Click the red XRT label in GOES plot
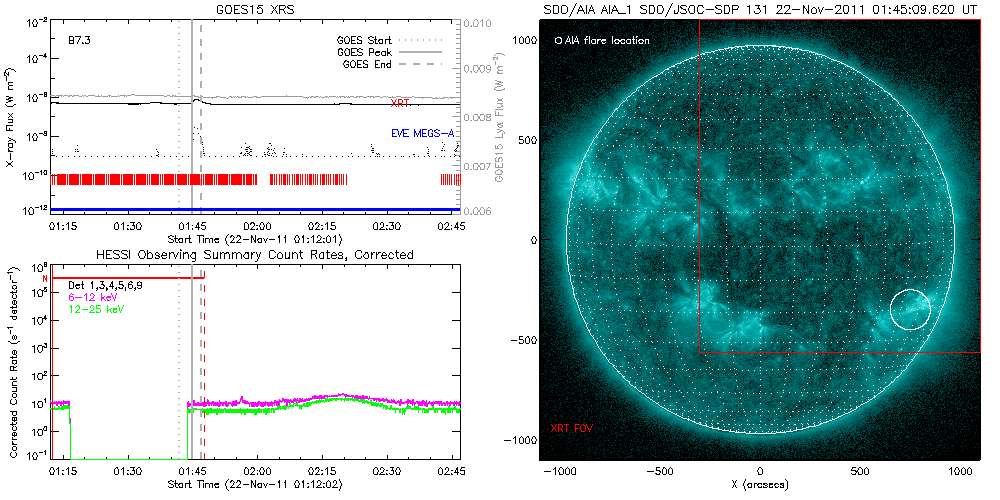Viewport: 1000px width, 500px height. pos(399,103)
